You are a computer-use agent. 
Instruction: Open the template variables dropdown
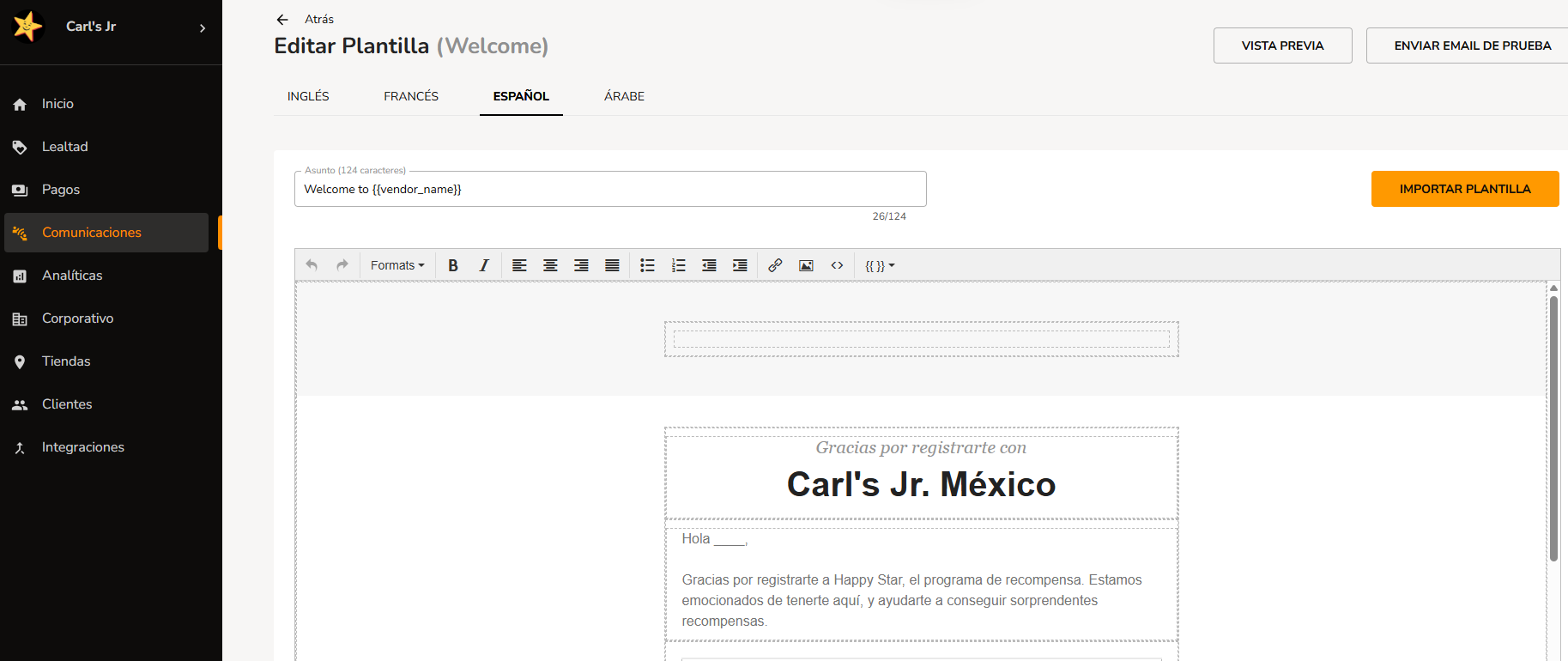tap(880, 265)
